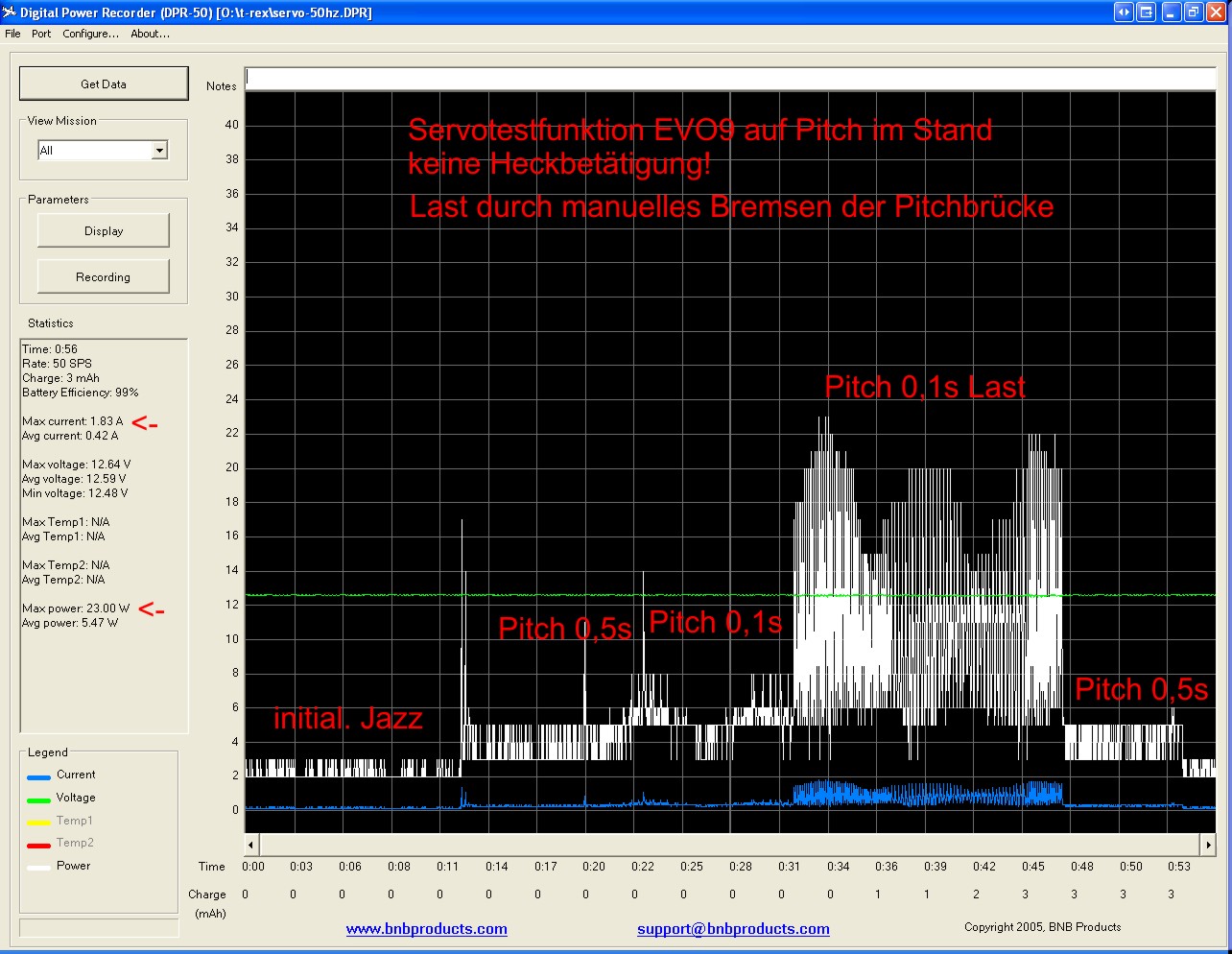Select the 'Min voltage: 12.48 V' statistic
The image size is (1232, 954).
75,493
